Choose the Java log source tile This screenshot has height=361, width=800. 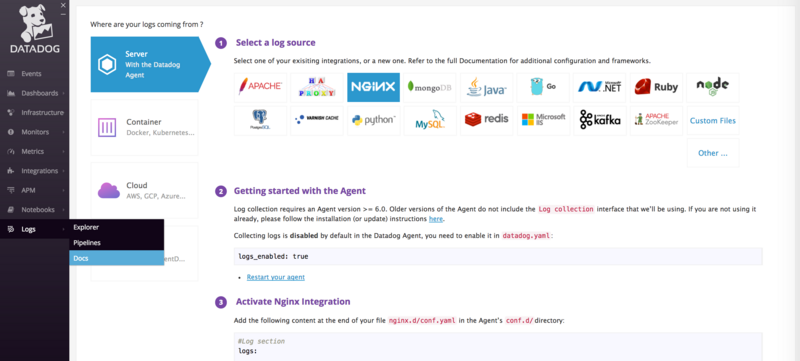pyautogui.click(x=487, y=87)
